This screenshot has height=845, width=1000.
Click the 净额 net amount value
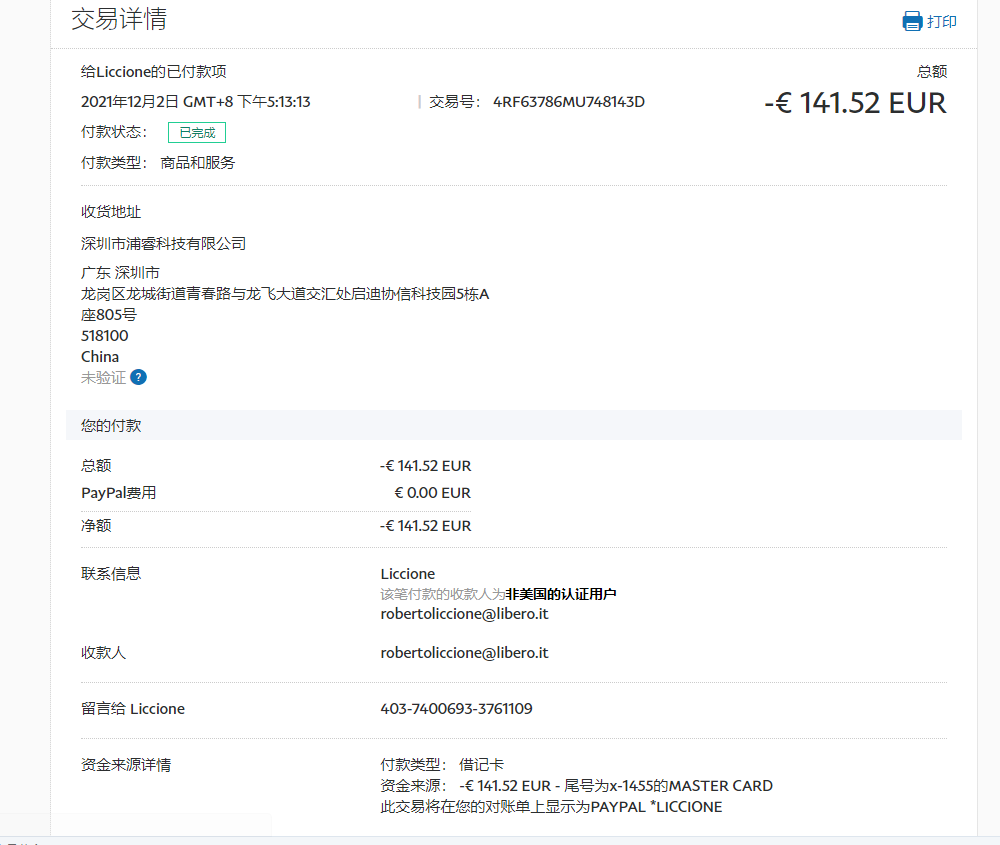(x=425, y=525)
